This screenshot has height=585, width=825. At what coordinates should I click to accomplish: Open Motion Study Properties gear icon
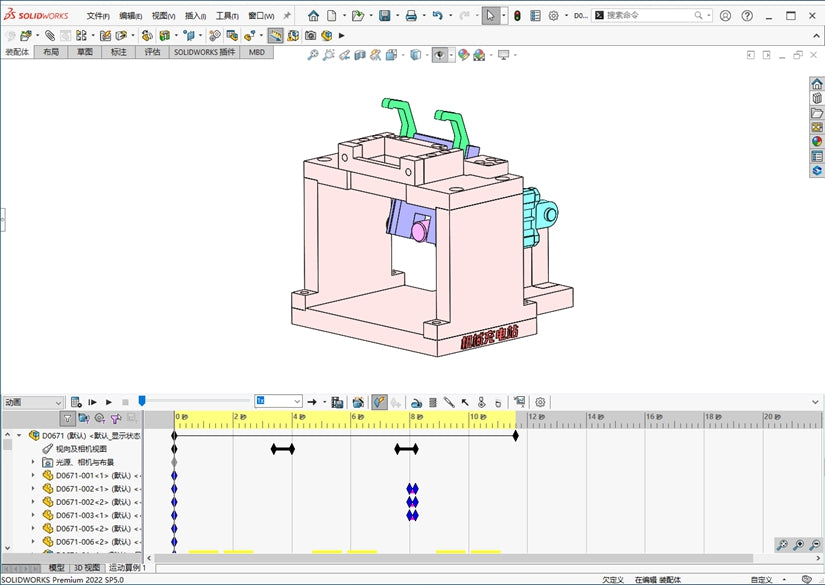tap(540, 402)
